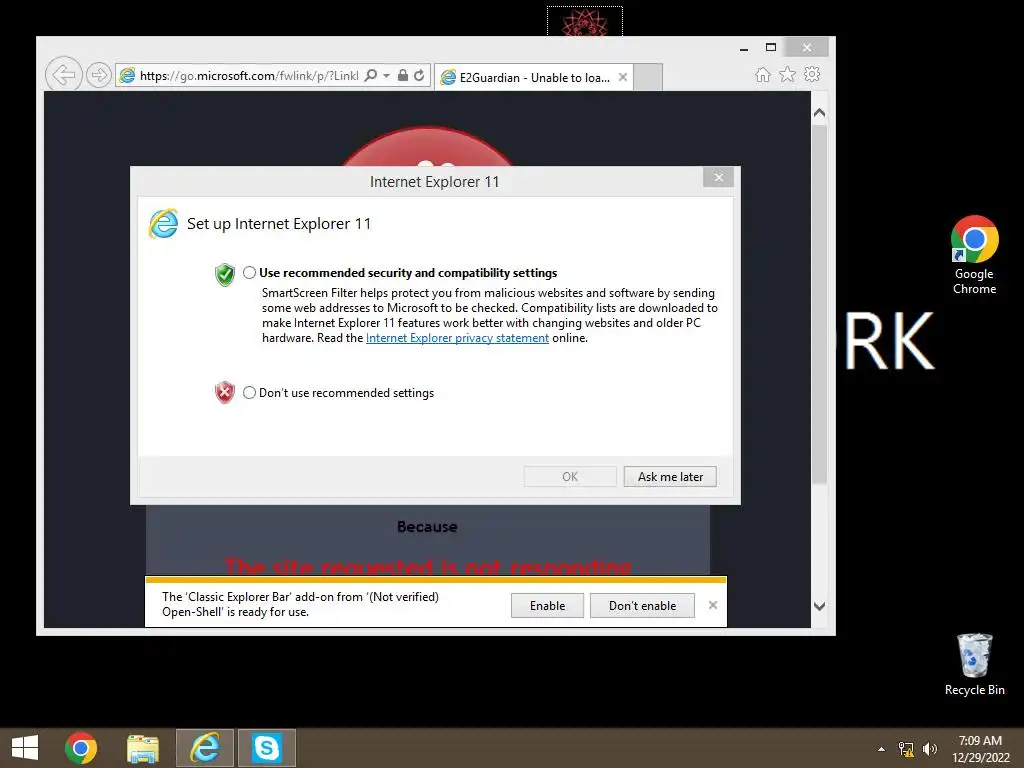Click the page scrollbar down arrow
The width and height of the screenshot is (1024, 768).
coord(820,606)
